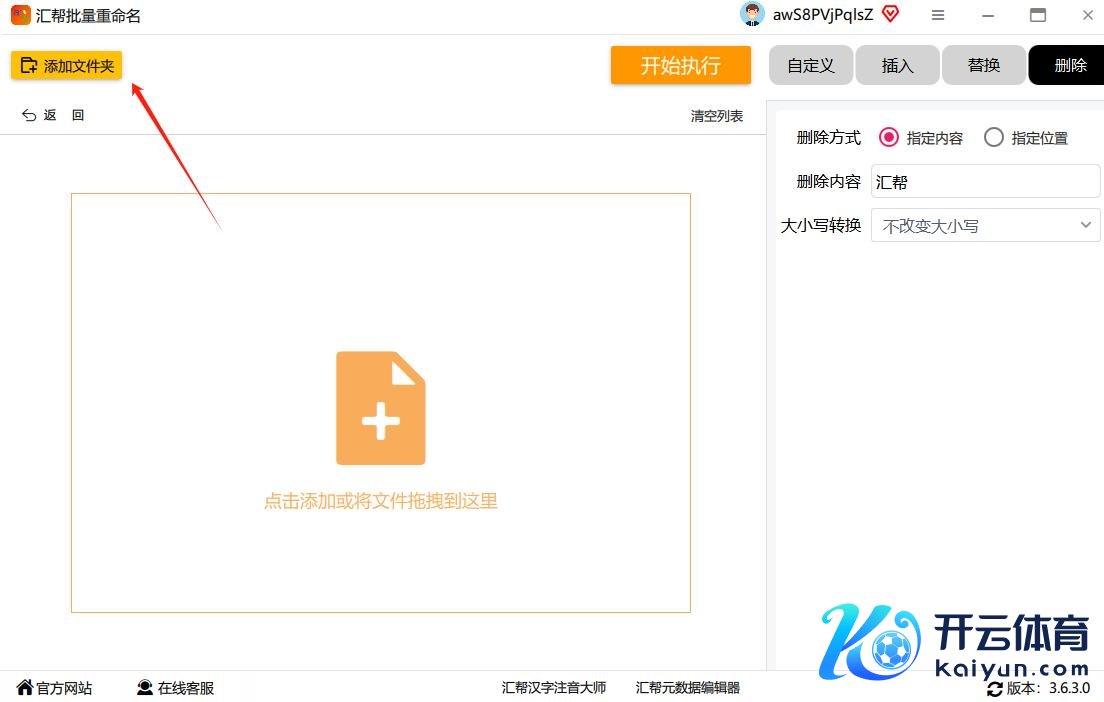Viewport: 1104px width, 702px height.
Task: Switch to the 插入 tab
Action: 897,66
